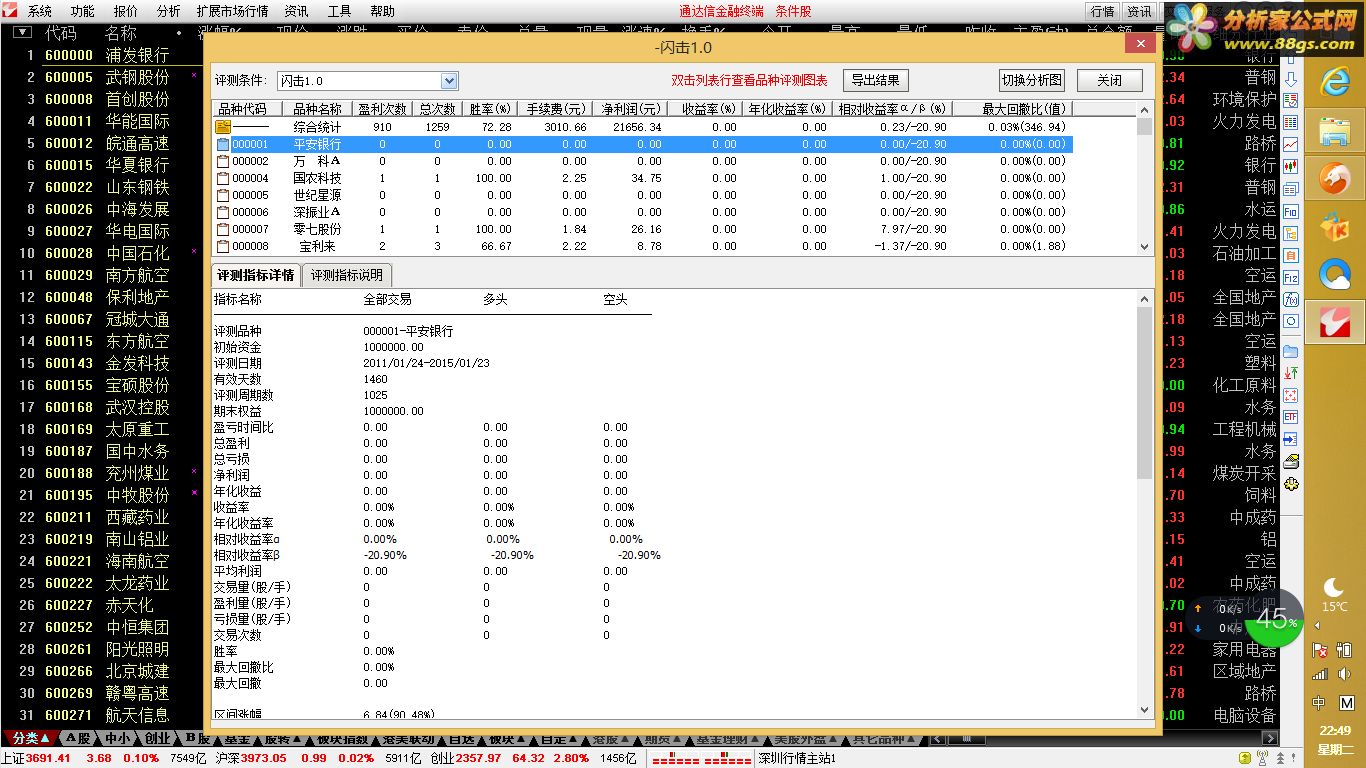Open the 报价 menu
Image resolution: width=1366 pixels, height=768 pixels.
click(x=126, y=11)
